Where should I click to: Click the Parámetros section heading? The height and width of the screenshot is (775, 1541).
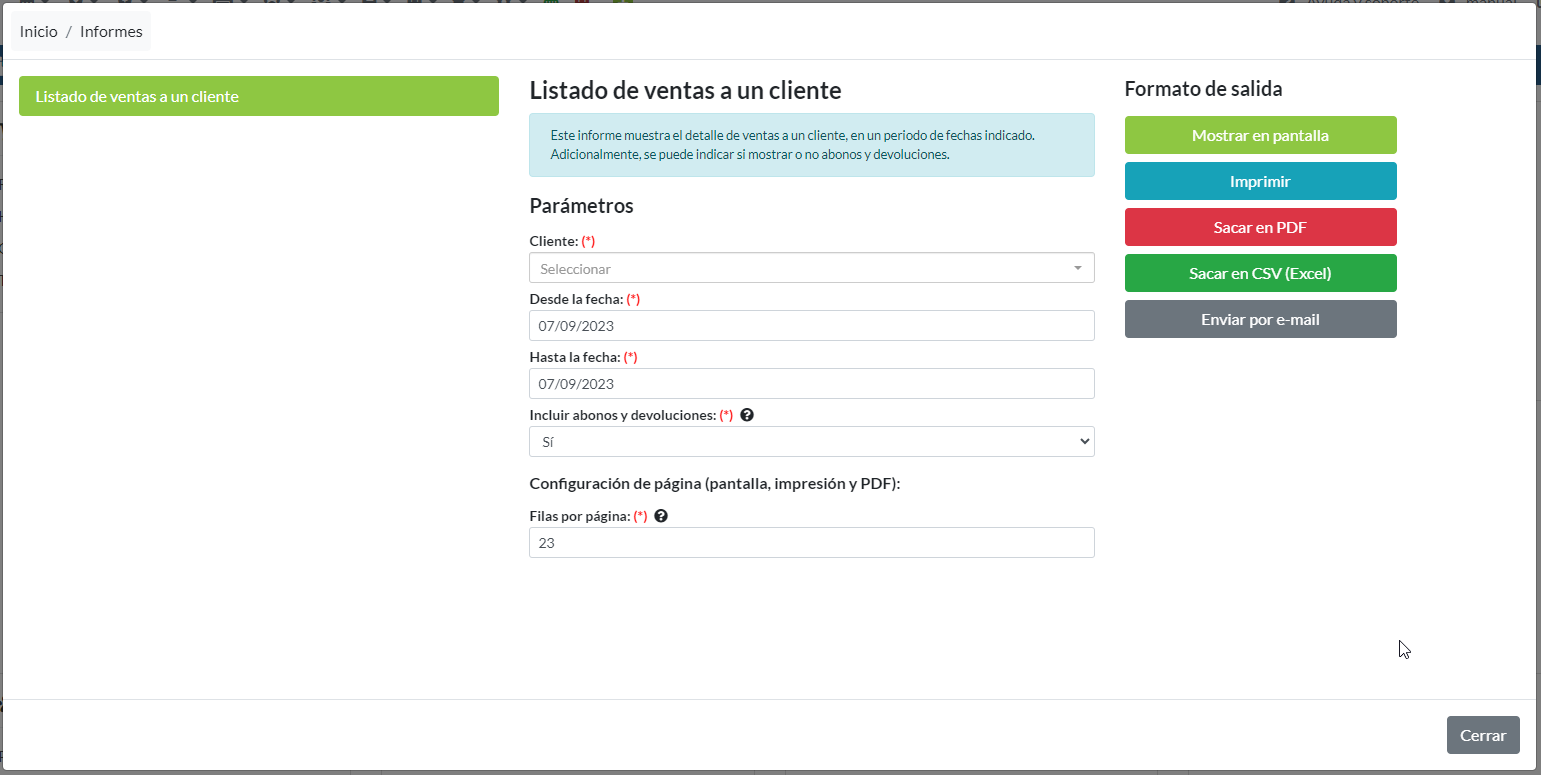(581, 206)
